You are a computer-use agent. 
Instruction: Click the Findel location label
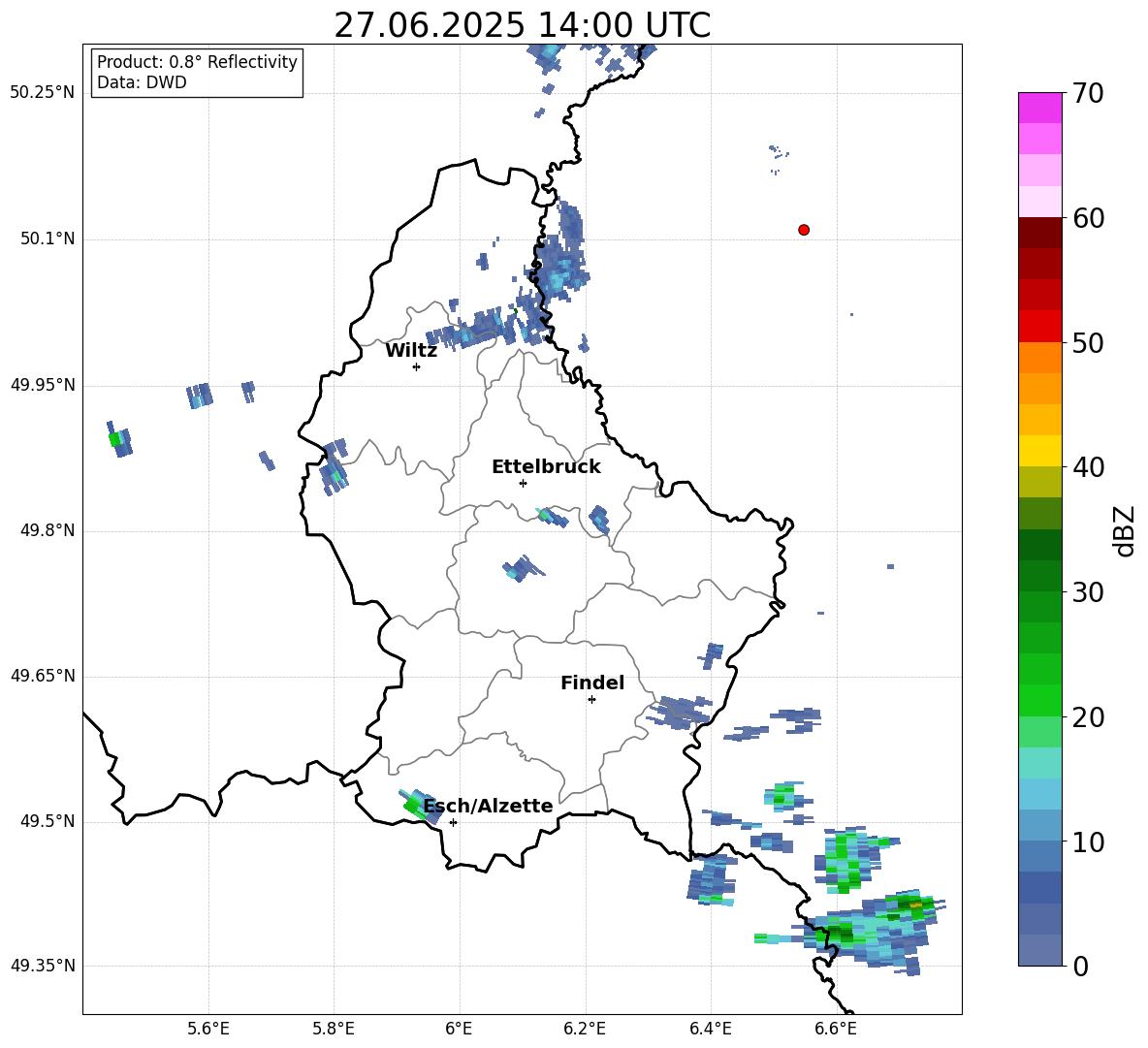point(592,683)
